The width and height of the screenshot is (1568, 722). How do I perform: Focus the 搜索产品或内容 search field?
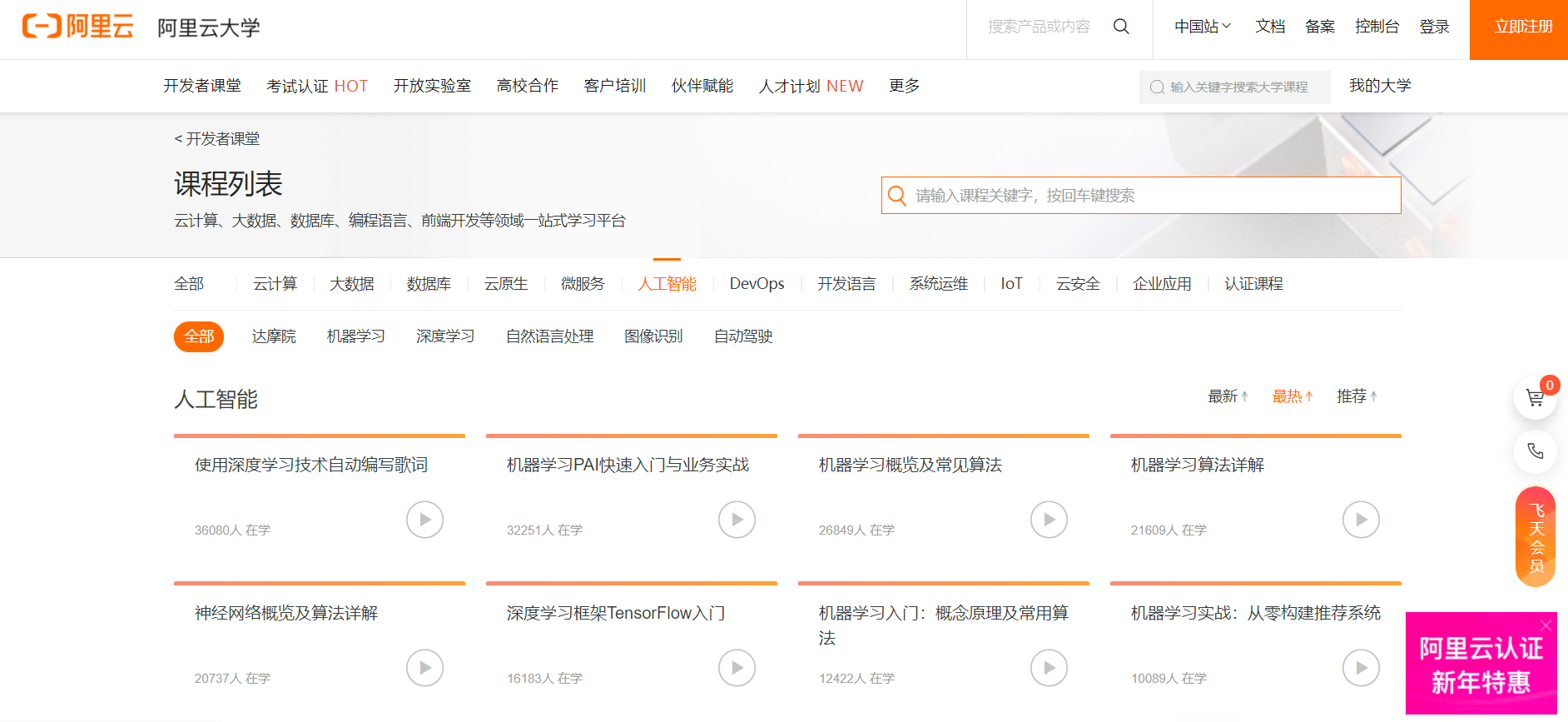1039,27
